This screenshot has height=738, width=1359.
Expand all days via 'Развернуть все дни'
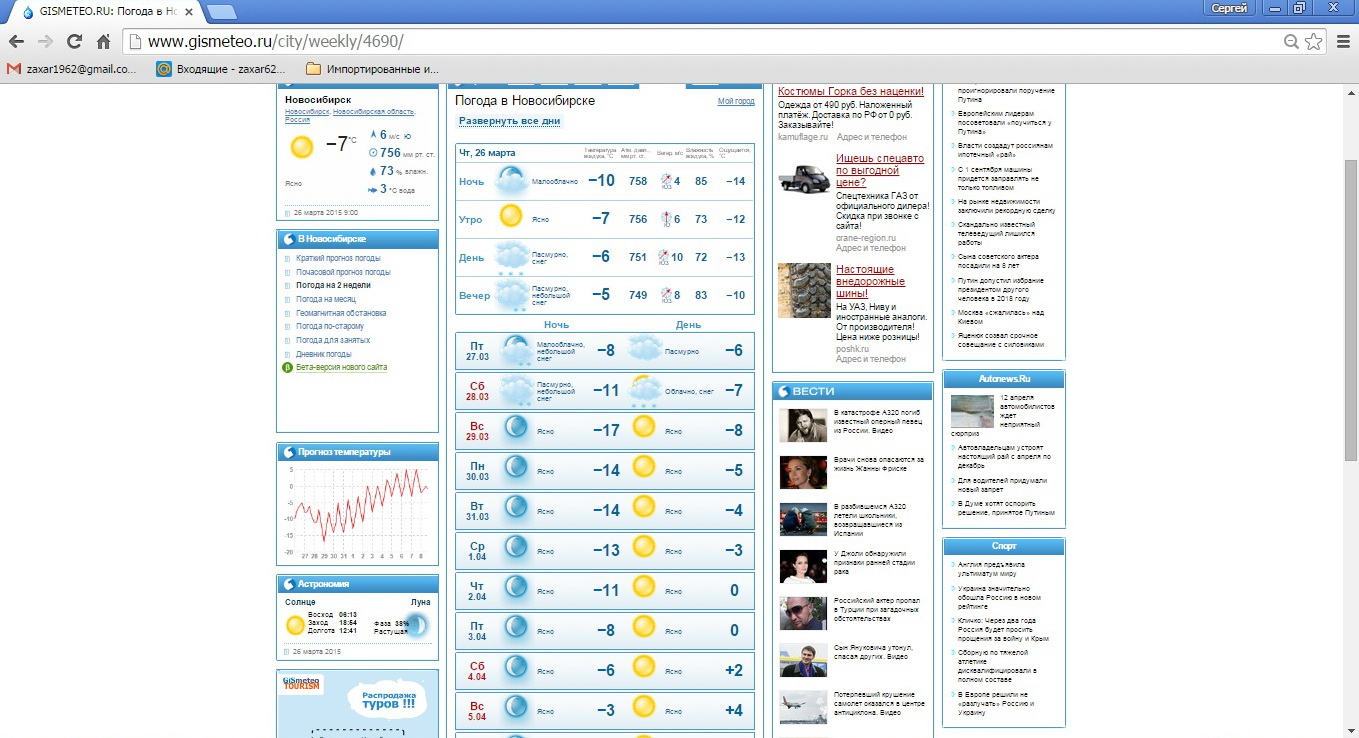coord(510,121)
